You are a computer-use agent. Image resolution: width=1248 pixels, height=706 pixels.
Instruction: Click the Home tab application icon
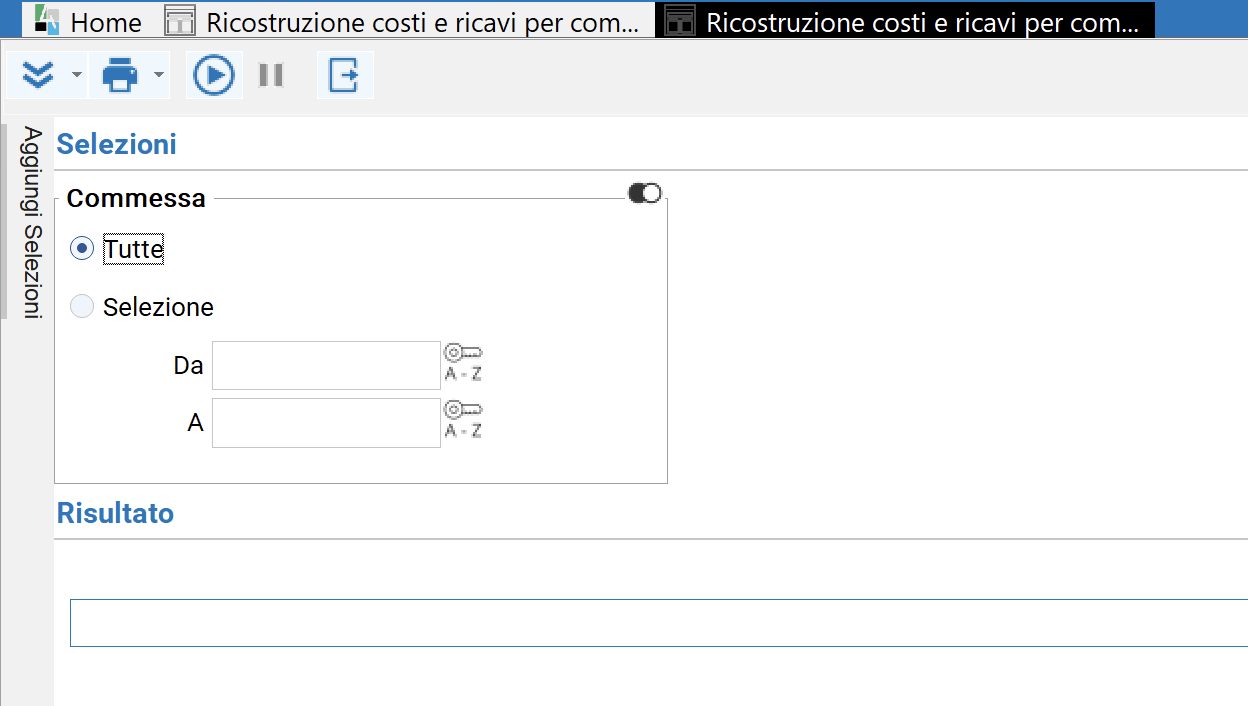tap(47, 21)
